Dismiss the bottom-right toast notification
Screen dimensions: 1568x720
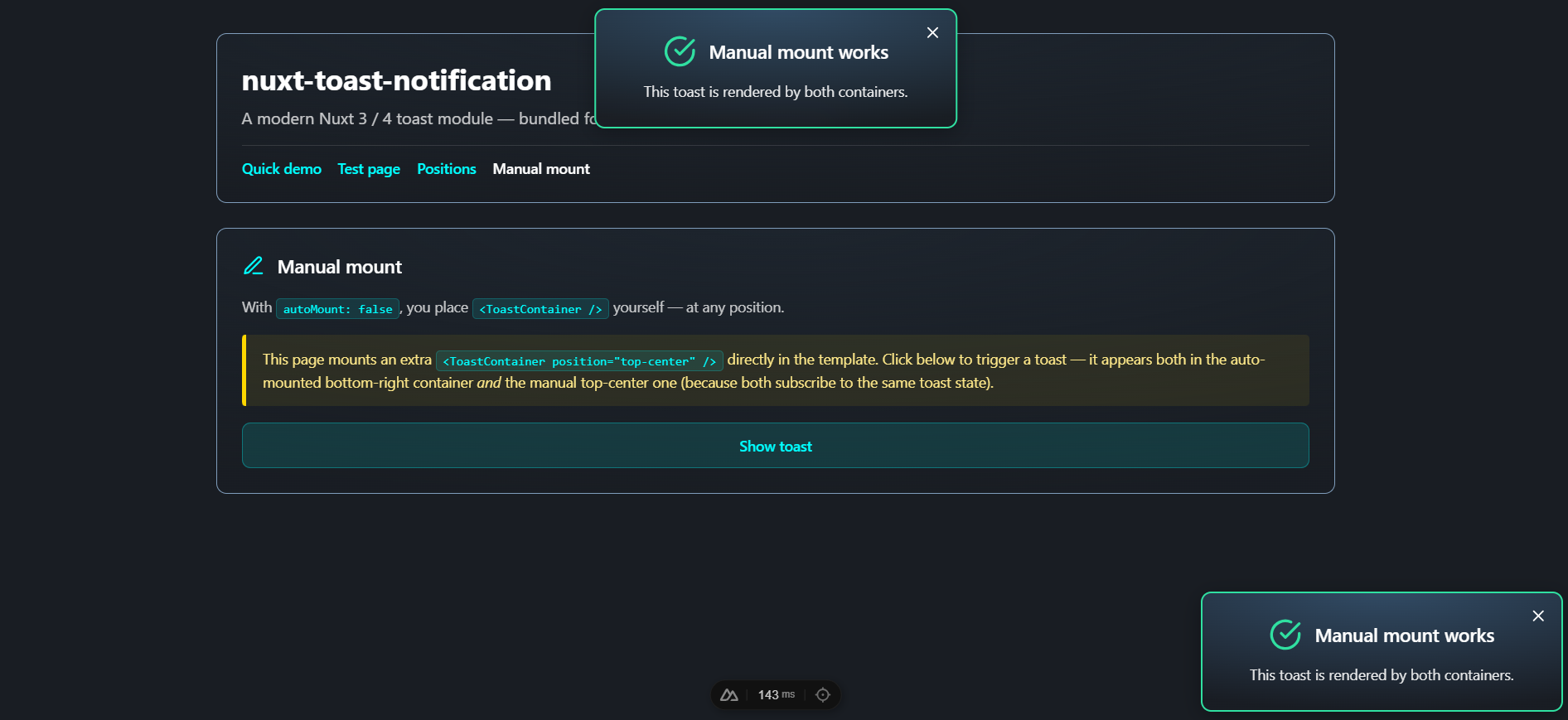coord(1538,616)
